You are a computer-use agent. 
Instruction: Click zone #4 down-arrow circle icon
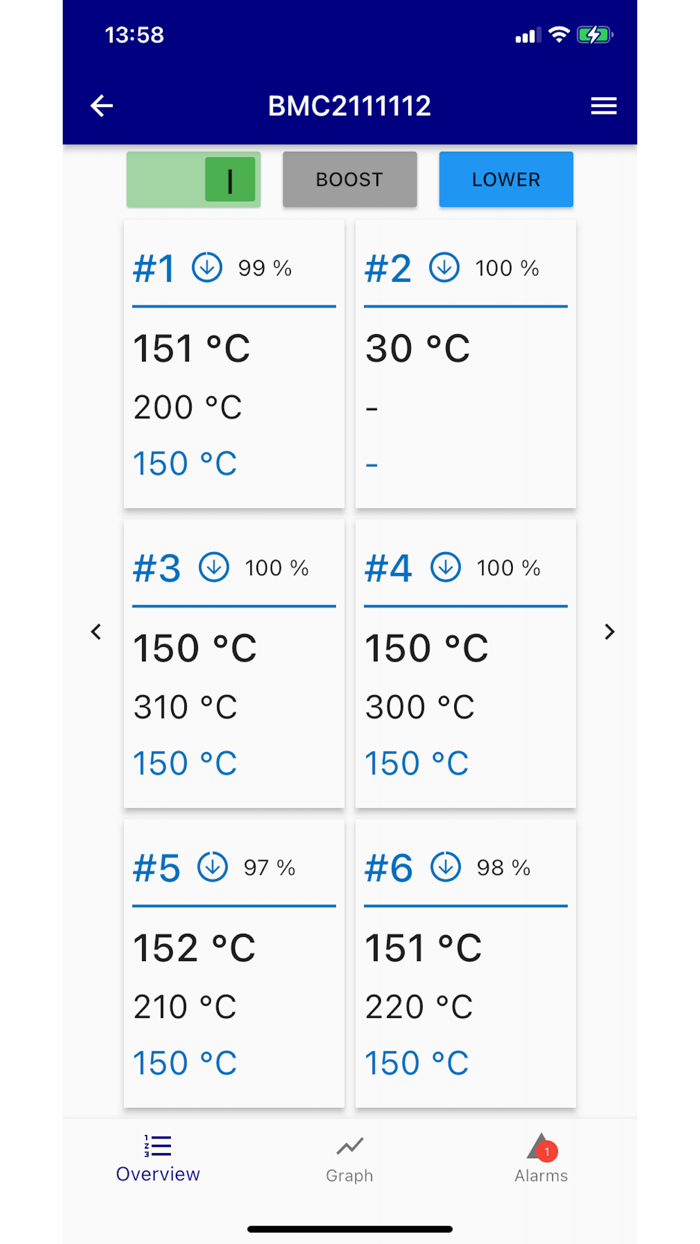click(x=445, y=567)
